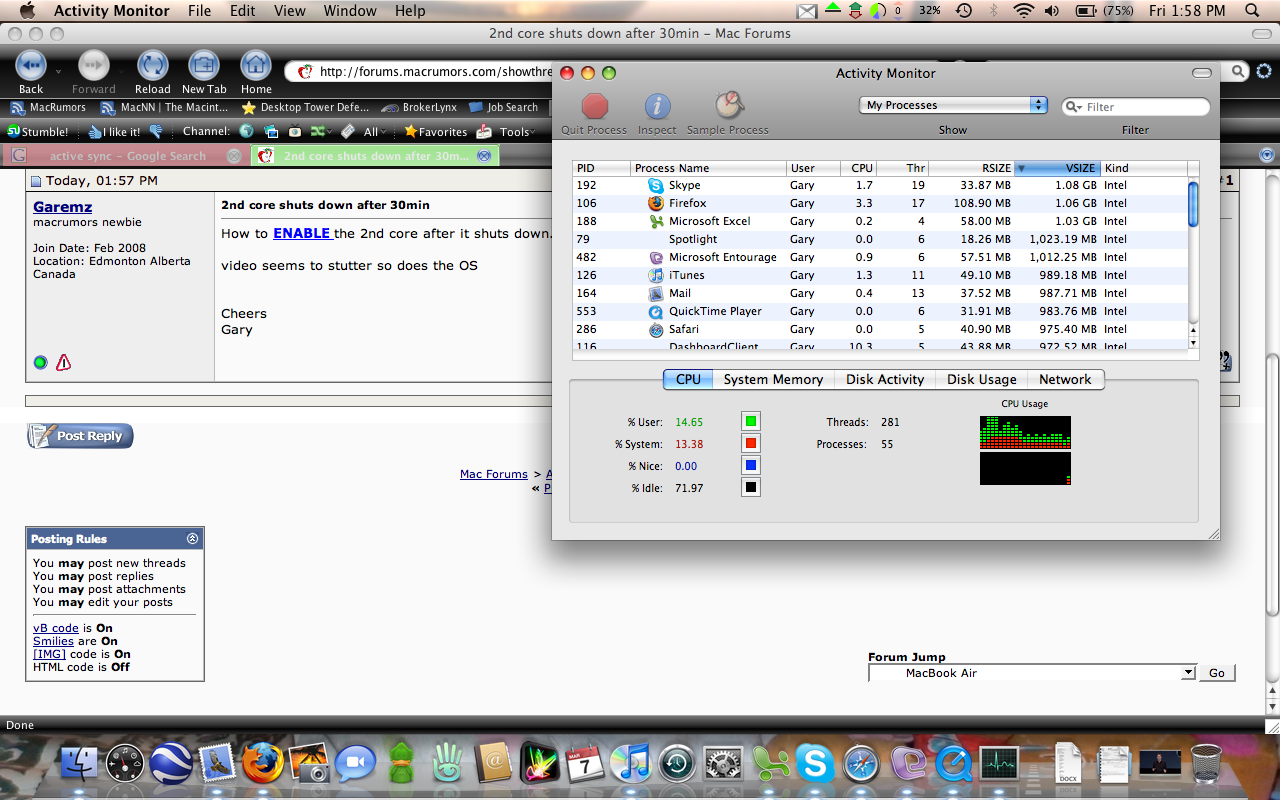1280x800 pixels.
Task: Click the Go button by Forum Jump
Action: 1217,673
